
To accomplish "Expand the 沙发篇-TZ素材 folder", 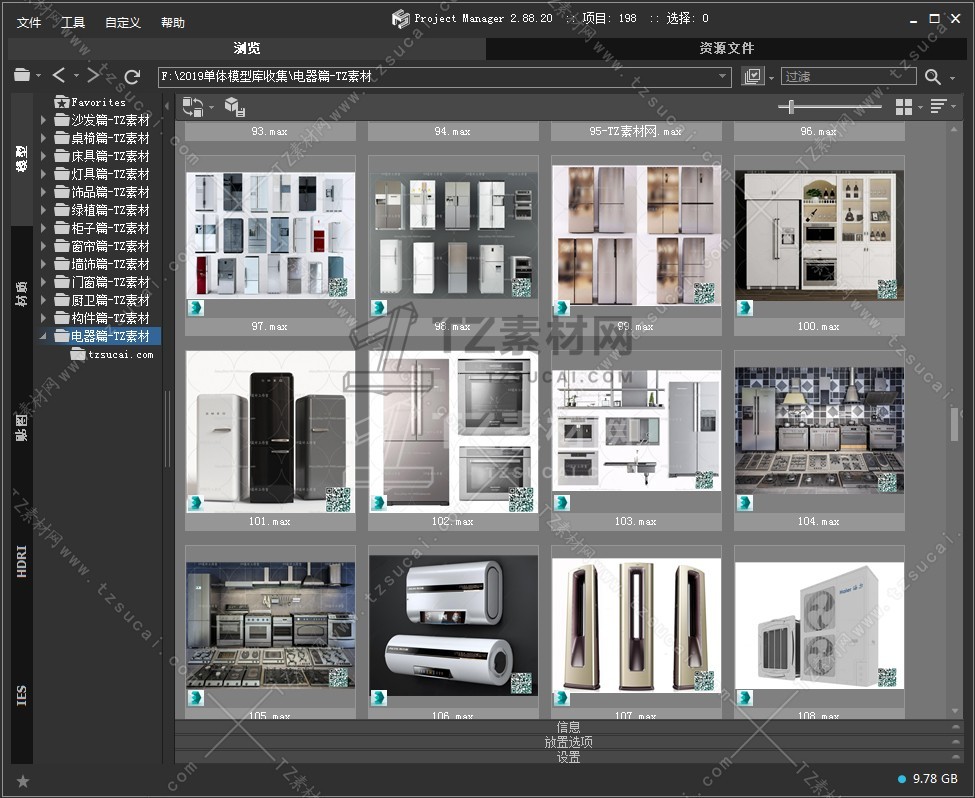I will click(x=43, y=120).
